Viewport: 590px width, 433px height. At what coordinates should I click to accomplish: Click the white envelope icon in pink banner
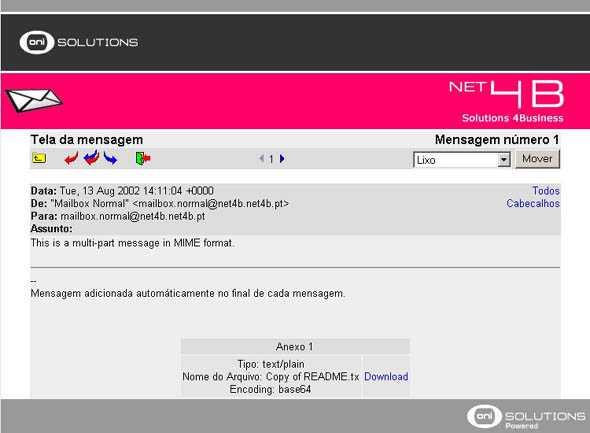(33, 100)
